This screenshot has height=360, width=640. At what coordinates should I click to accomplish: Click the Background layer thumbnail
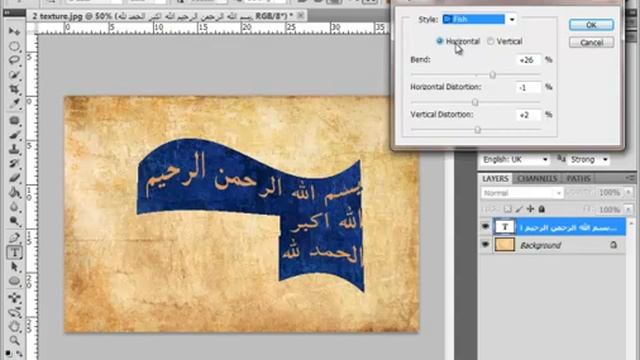click(x=504, y=245)
